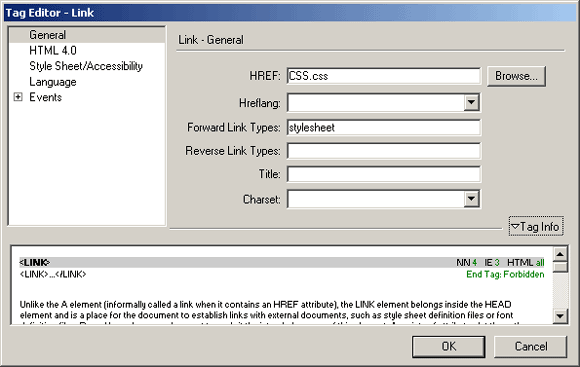Image resolution: width=580 pixels, height=367 pixels.
Task: Click the 'NN 4' compatibility label
Action: coord(466,262)
